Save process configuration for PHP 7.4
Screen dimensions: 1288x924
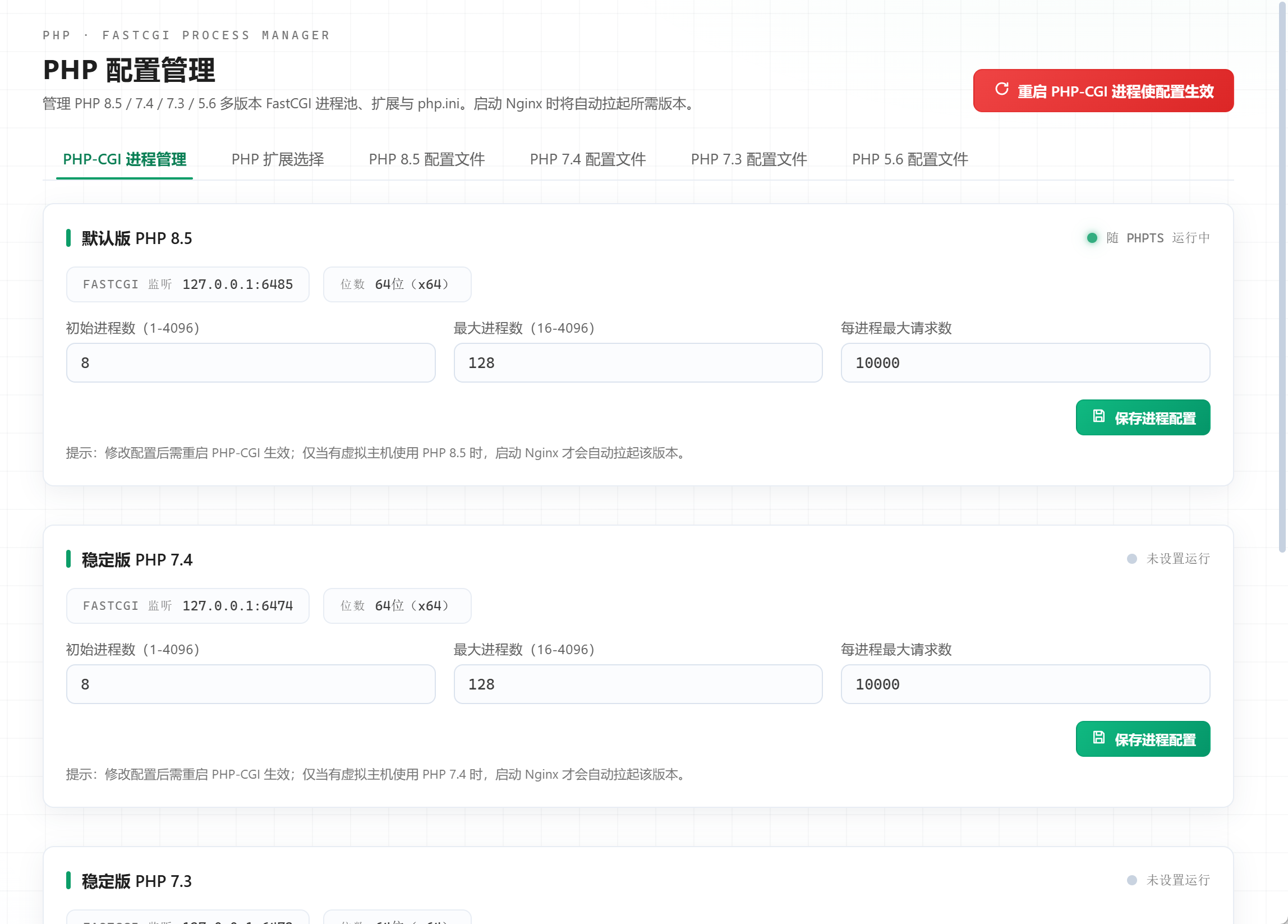(1143, 739)
